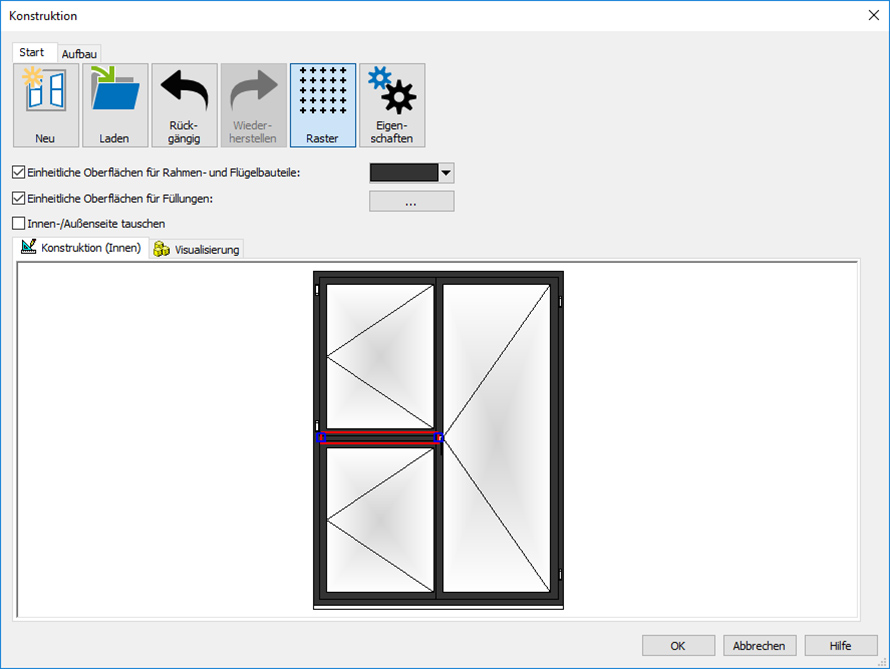Select the lower-left window pane
This screenshot has height=669, width=890.
tap(380, 519)
